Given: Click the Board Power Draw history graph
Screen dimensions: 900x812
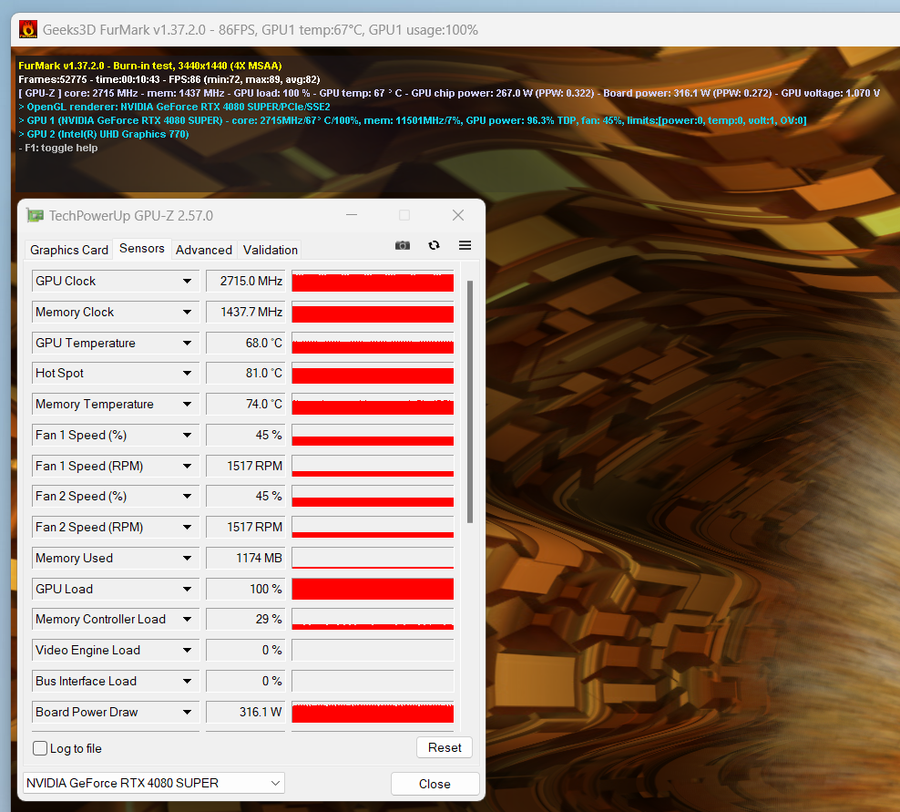Looking at the screenshot, I should click(x=373, y=712).
